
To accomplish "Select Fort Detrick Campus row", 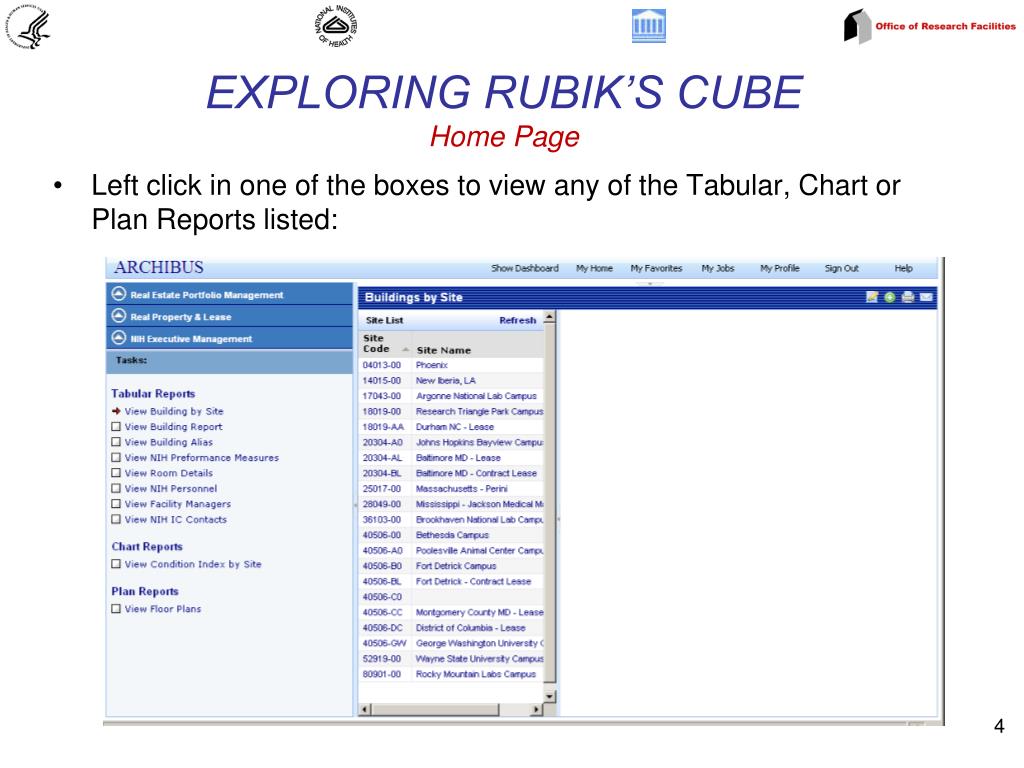I will point(451,566).
